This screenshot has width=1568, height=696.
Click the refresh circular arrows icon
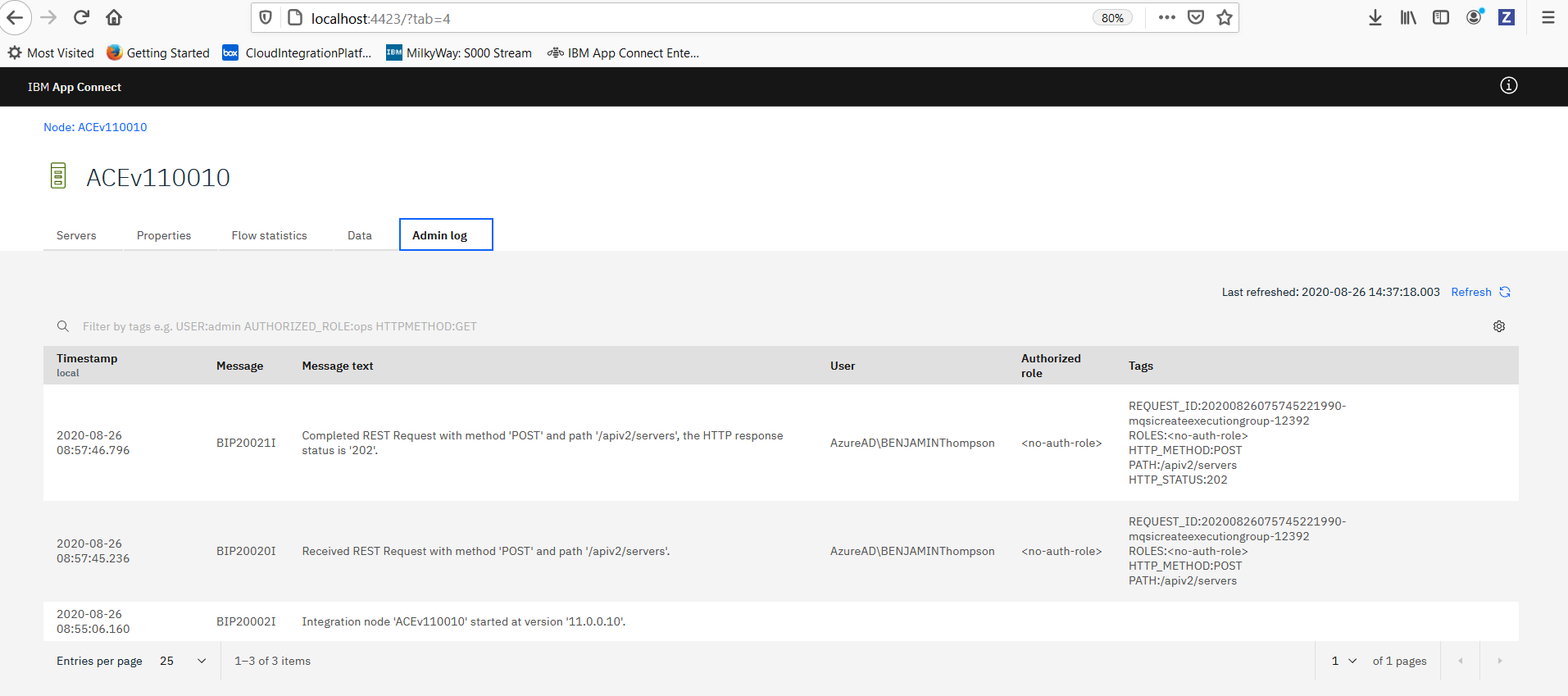pyautogui.click(x=1505, y=292)
